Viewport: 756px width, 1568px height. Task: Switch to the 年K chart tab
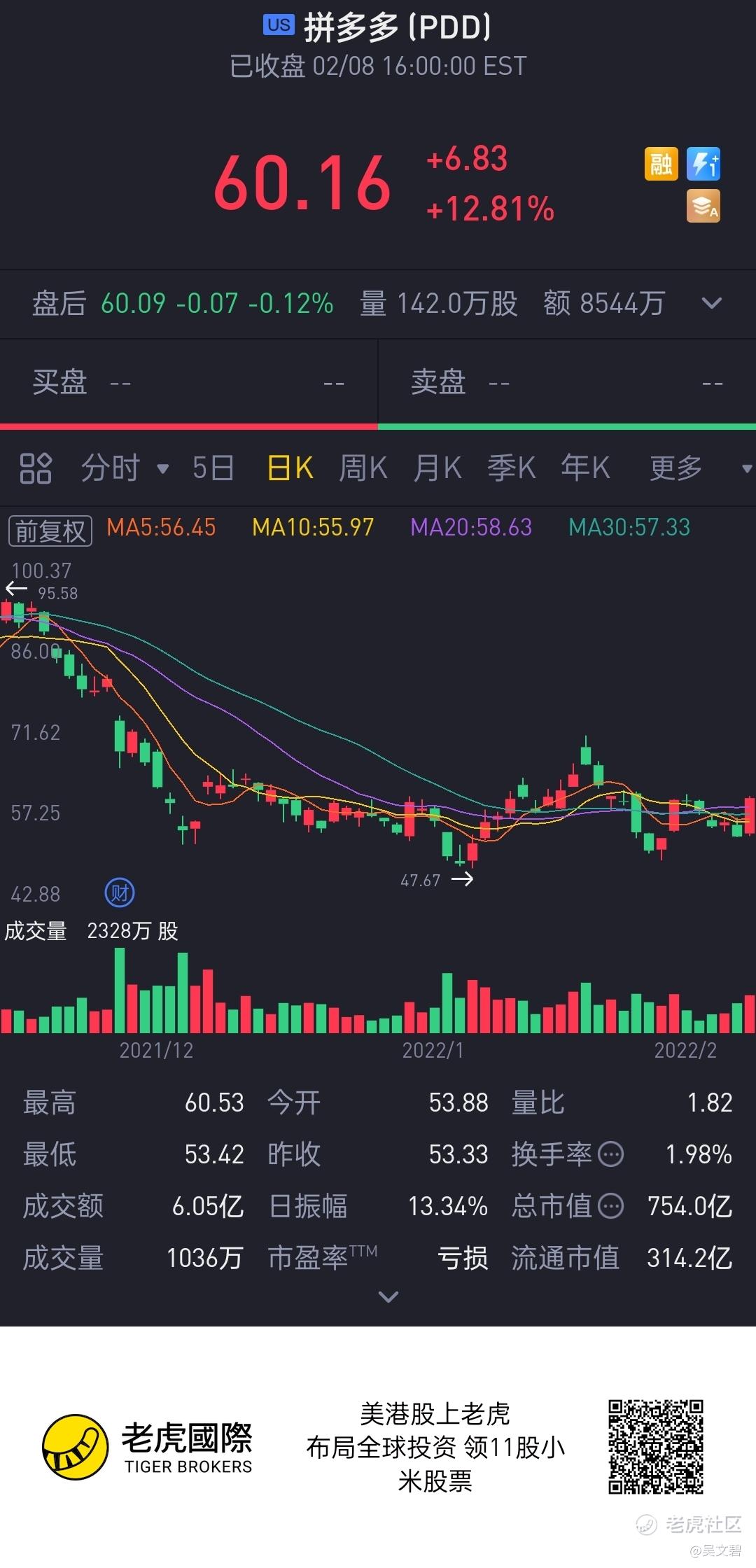click(586, 468)
